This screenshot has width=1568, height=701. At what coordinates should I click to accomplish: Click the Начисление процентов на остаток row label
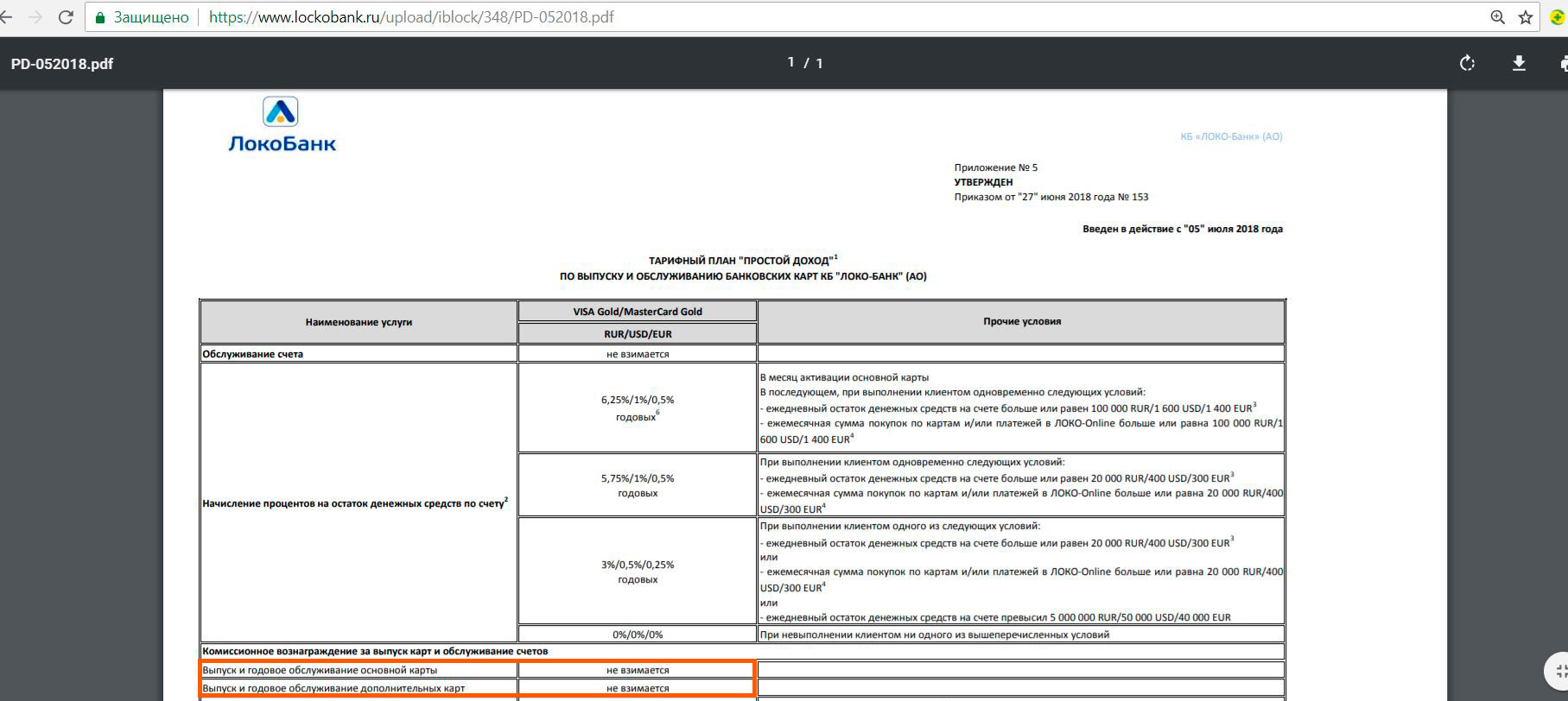(x=355, y=502)
